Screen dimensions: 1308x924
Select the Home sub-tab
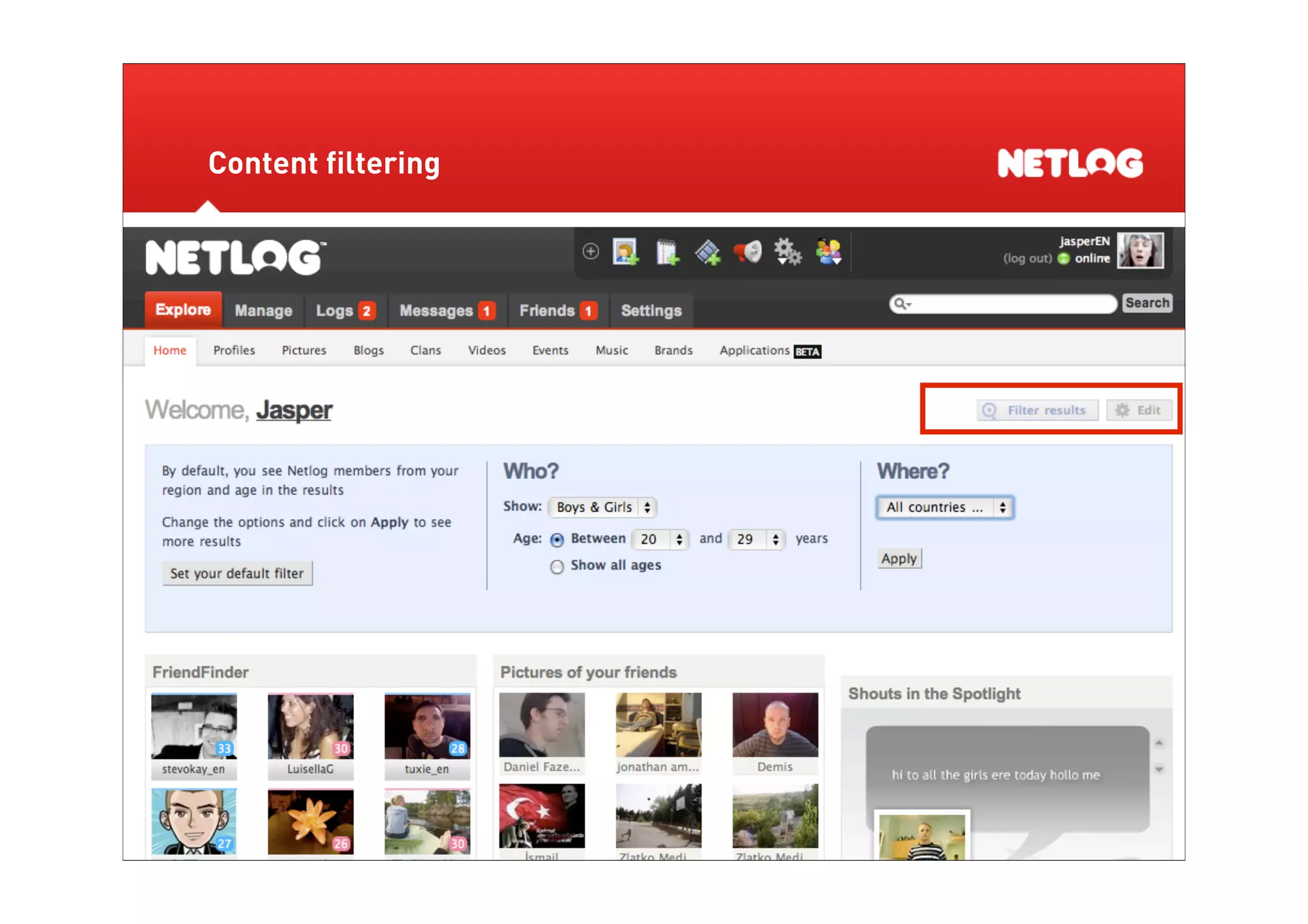coord(170,351)
